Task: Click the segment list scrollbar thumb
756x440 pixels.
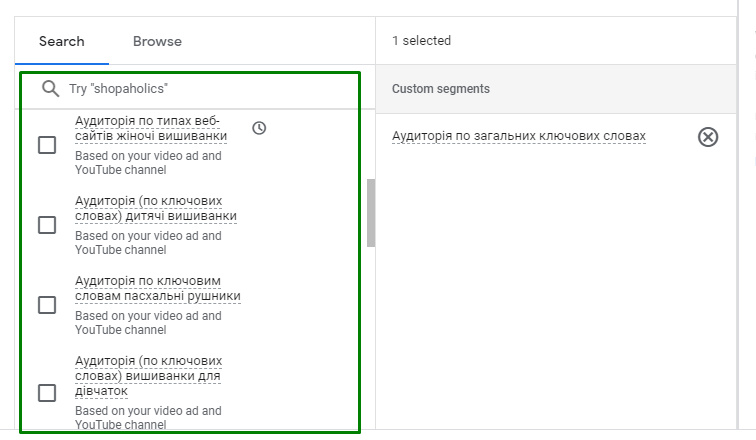Action: coord(371,212)
